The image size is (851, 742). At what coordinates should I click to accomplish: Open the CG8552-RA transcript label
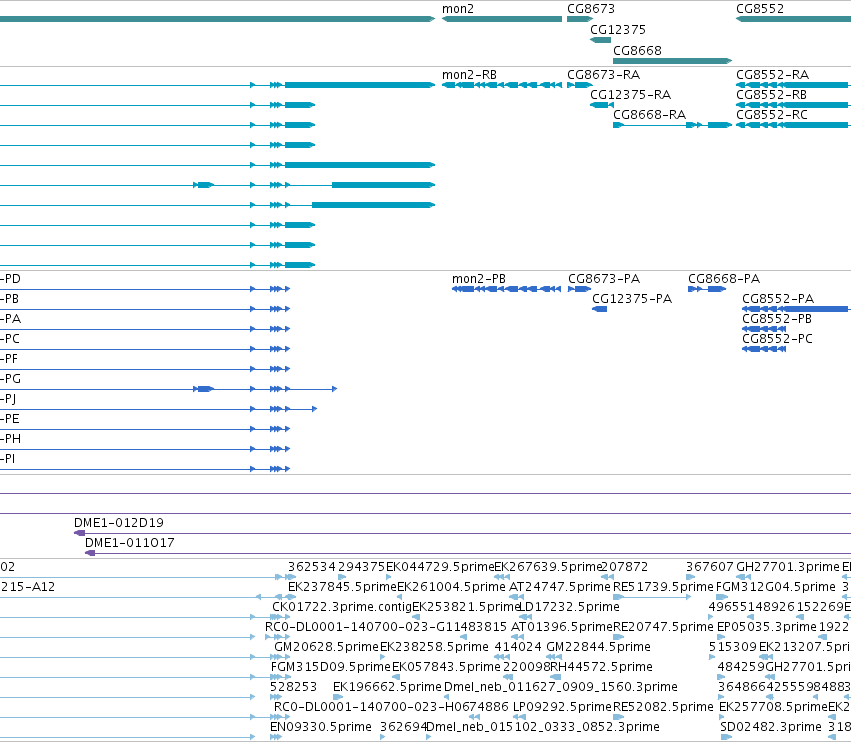(772, 75)
